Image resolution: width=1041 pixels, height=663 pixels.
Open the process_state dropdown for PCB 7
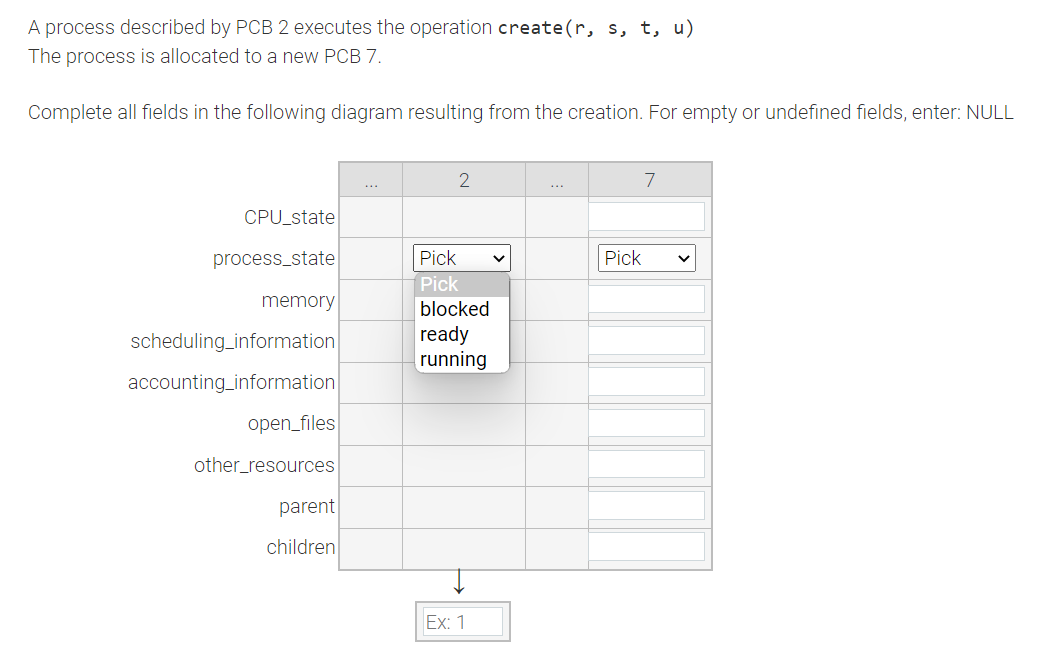tap(646, 257)
